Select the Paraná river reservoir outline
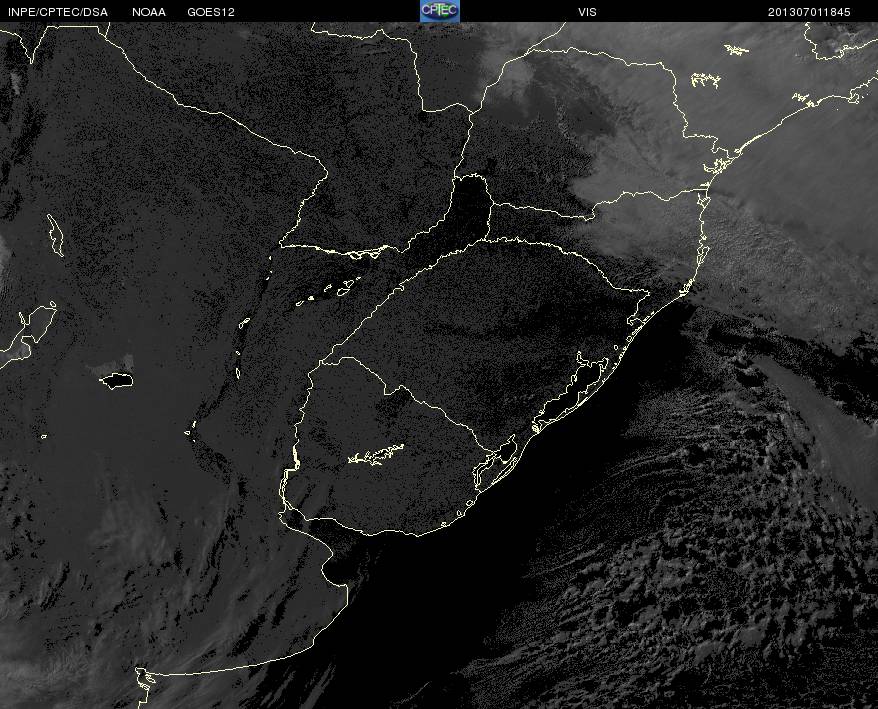 click(365, 253)
